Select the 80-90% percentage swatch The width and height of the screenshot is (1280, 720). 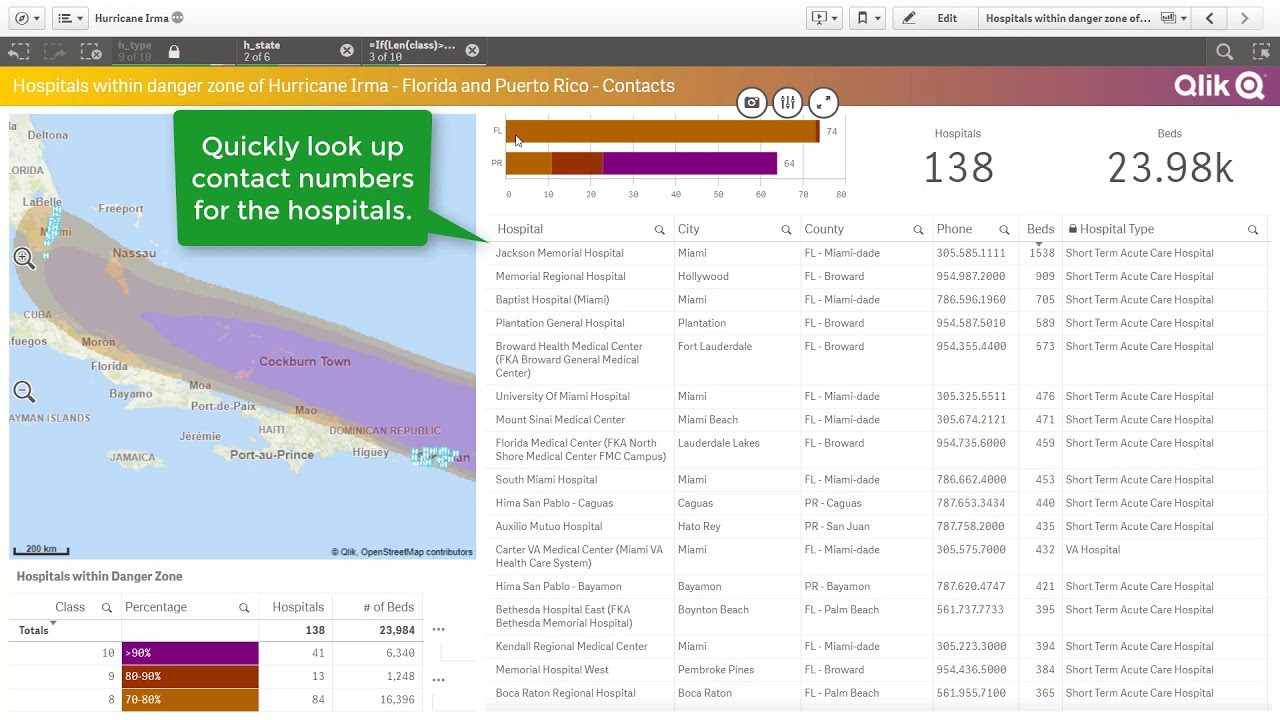point(190,677)
